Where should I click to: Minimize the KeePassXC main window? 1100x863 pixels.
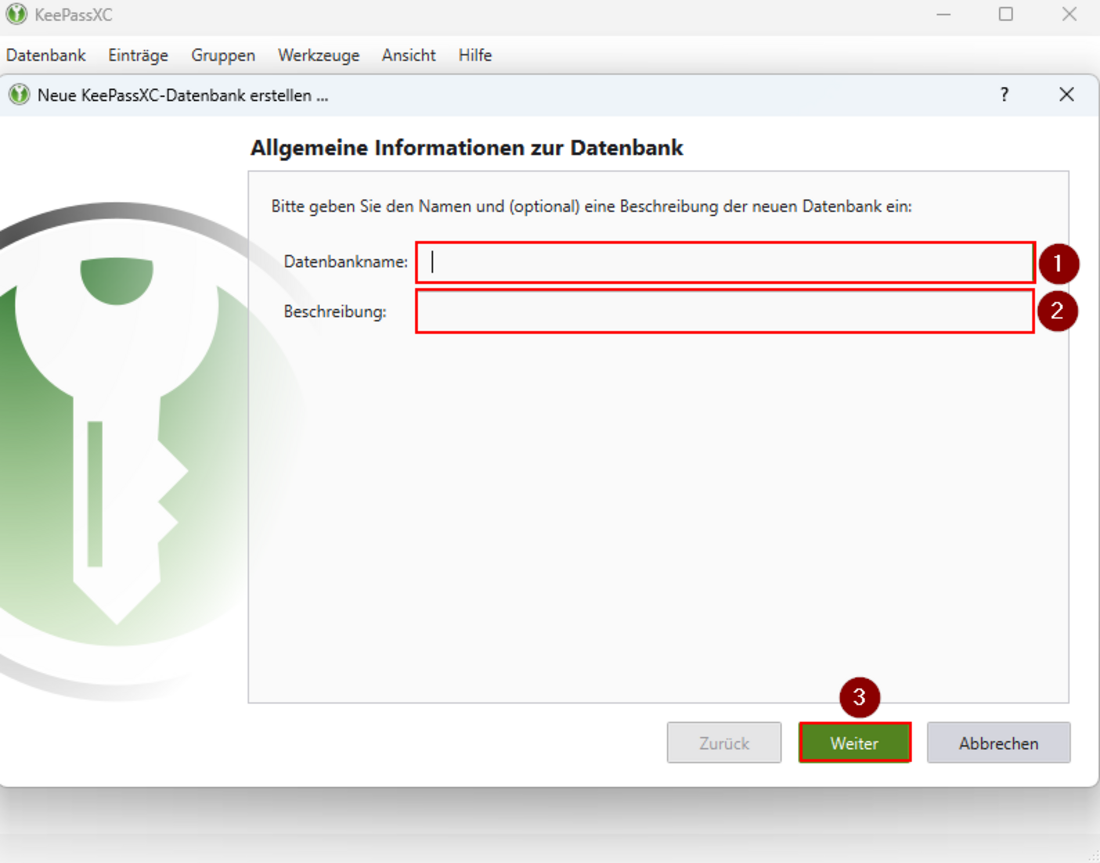coord(943,14)
